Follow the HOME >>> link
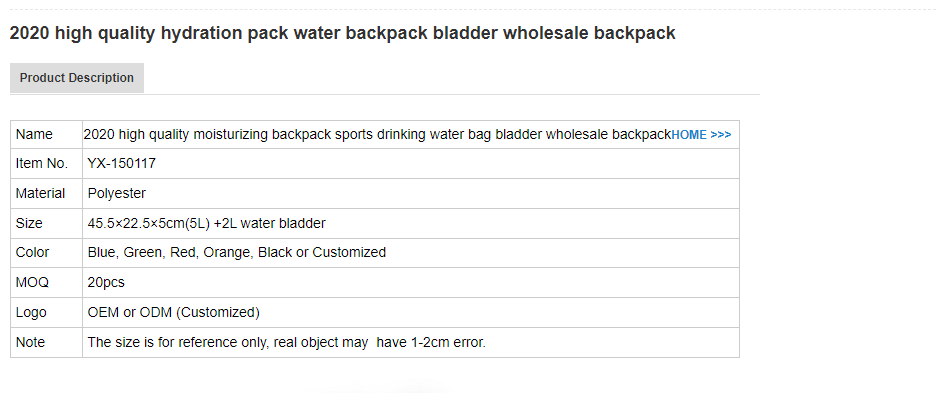 coord(701,135)
